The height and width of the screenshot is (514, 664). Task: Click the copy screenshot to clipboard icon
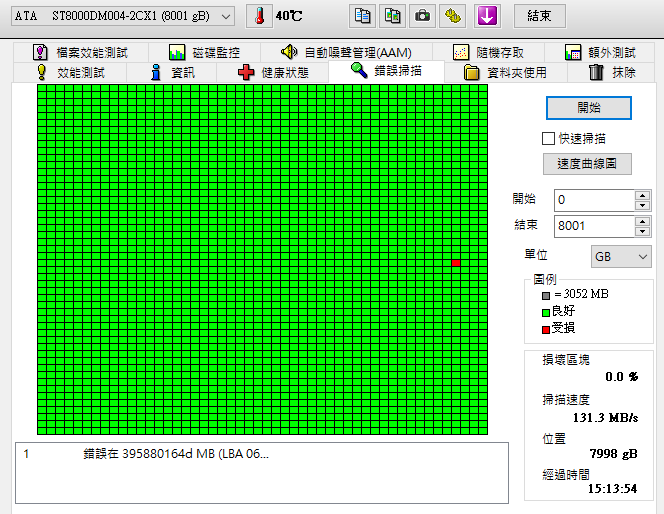point(392,16)
